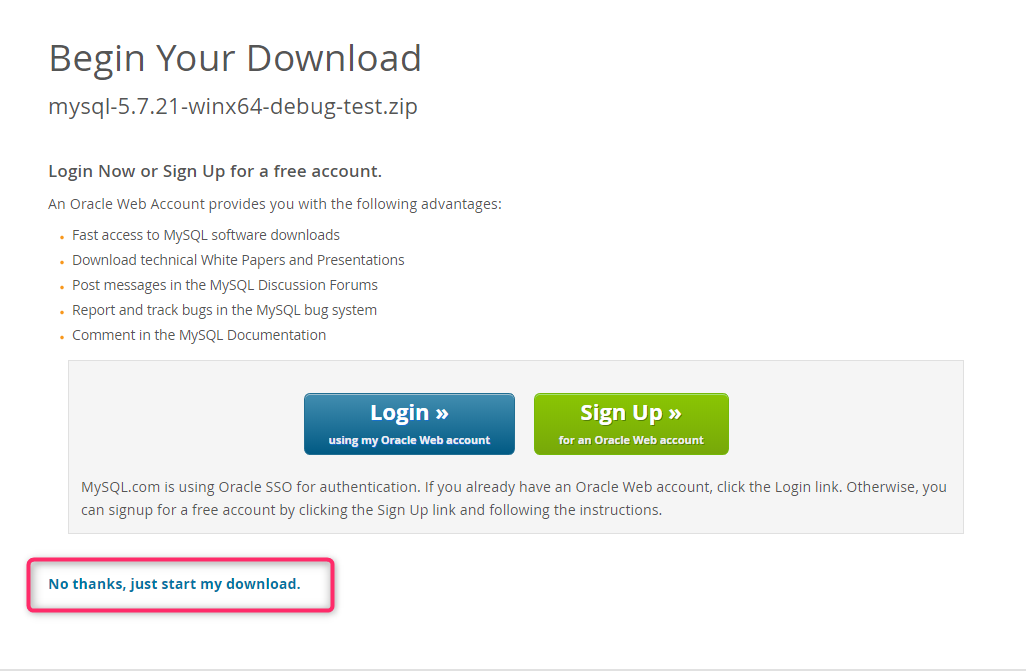
Task: Click the orange bullet beside Download technical
Action: point(62,263)
